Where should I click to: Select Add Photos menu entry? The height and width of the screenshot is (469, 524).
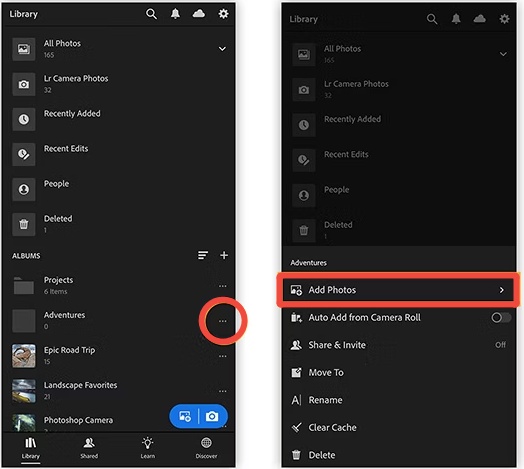click(x=398, y=290)
